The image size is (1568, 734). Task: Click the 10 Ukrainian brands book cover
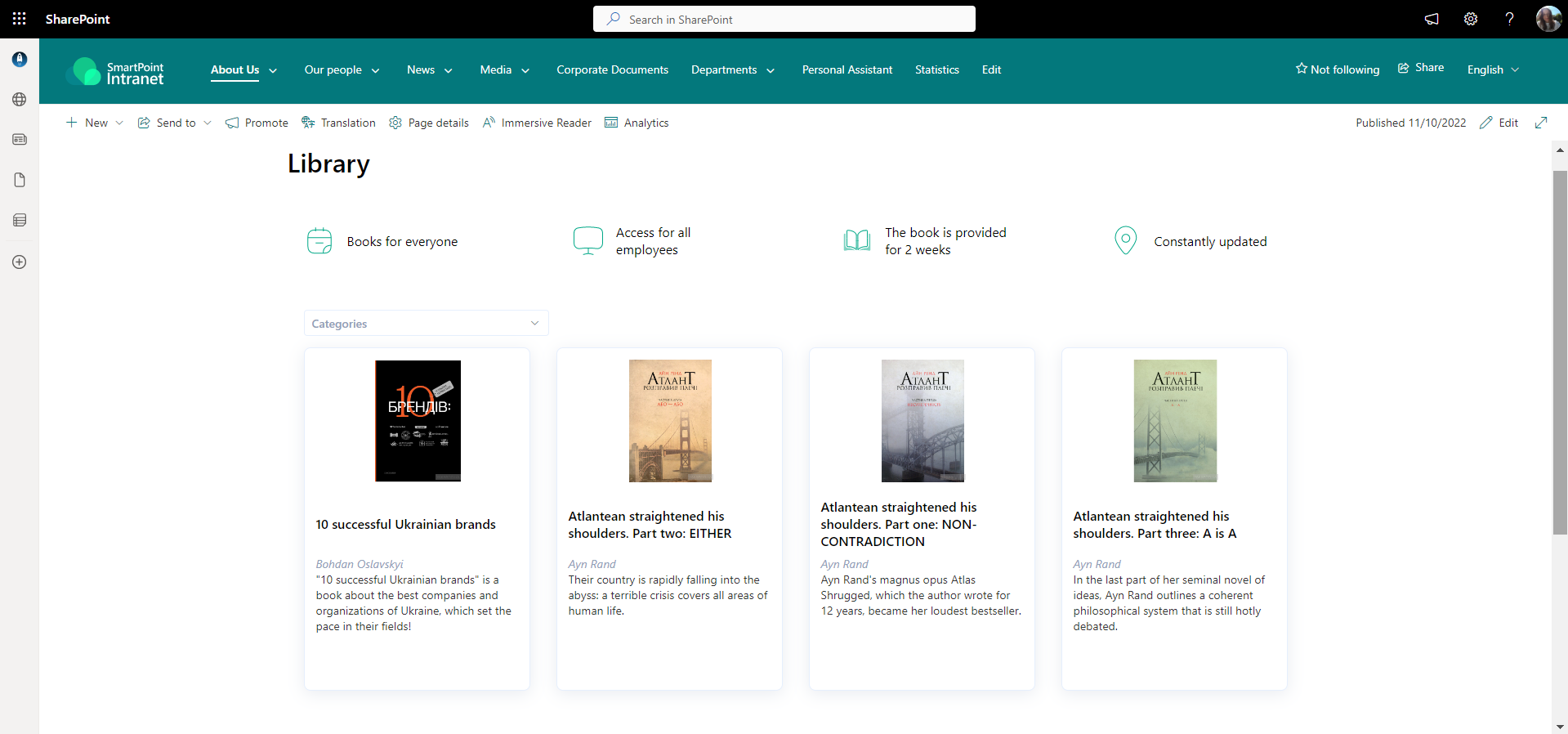click(x=418, y=421)
